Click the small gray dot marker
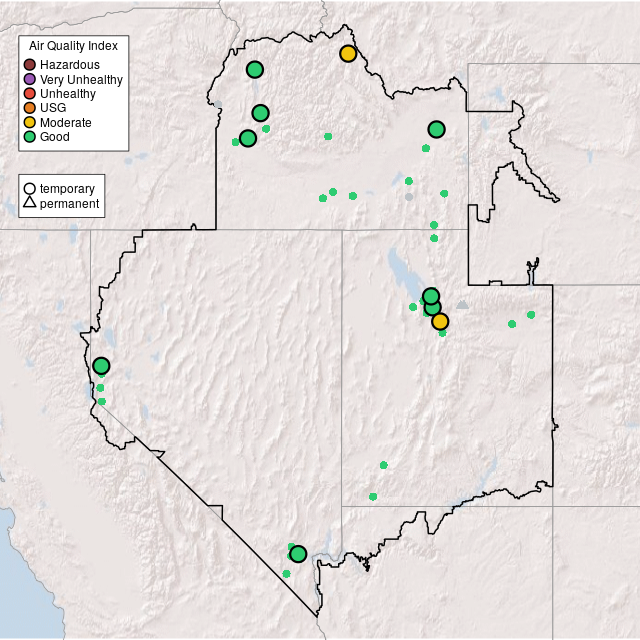The image size is (640, 640). 409,197
